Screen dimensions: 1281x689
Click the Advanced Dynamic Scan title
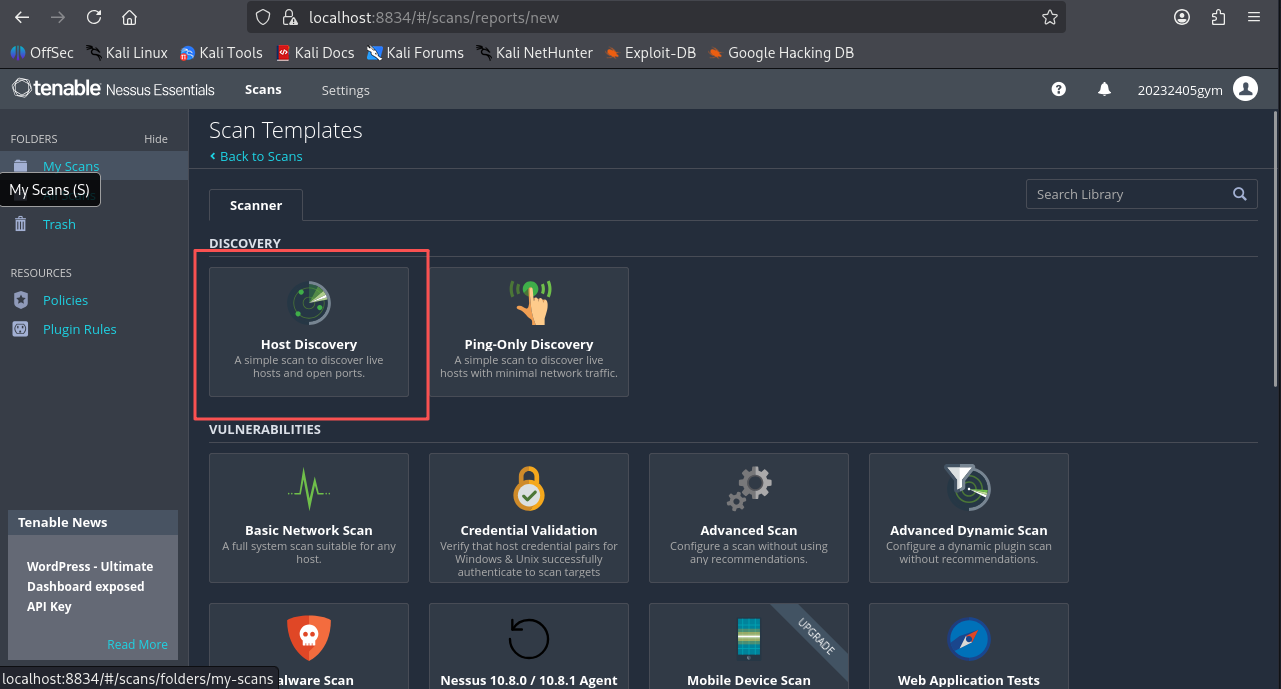(969, 530)
